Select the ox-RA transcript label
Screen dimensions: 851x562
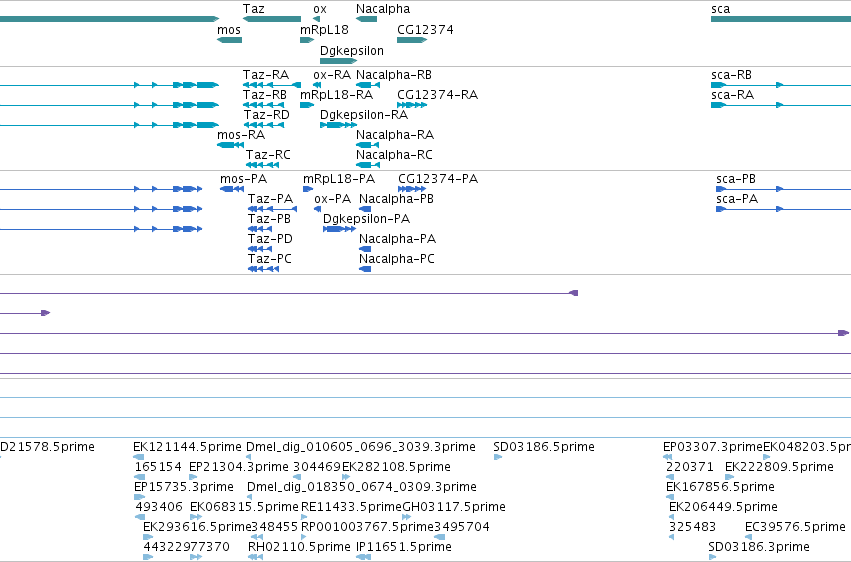(332, 75)
